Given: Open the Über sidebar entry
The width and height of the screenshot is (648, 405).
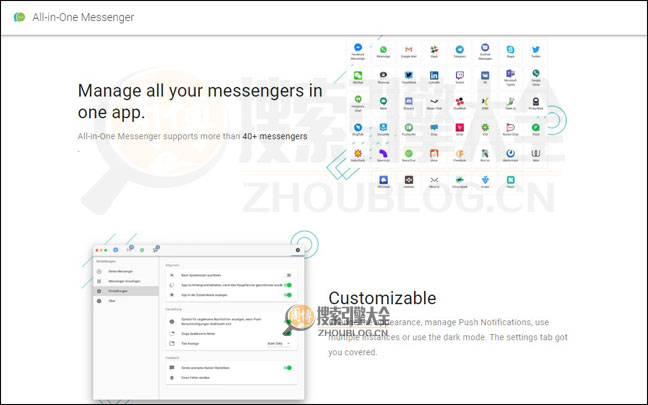Looking at the screenshot, I should click(126, 301).
